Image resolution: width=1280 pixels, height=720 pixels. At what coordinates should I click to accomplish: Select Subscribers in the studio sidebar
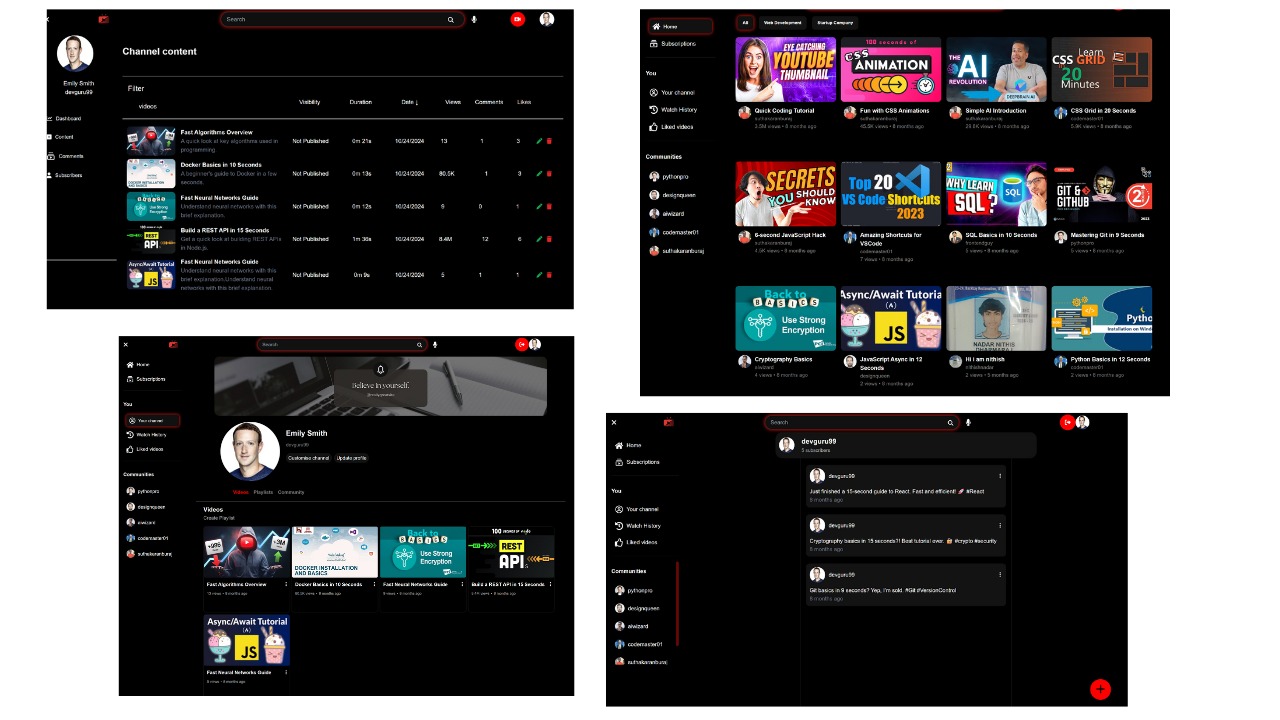pyautogui.click(x=70, y=175)
